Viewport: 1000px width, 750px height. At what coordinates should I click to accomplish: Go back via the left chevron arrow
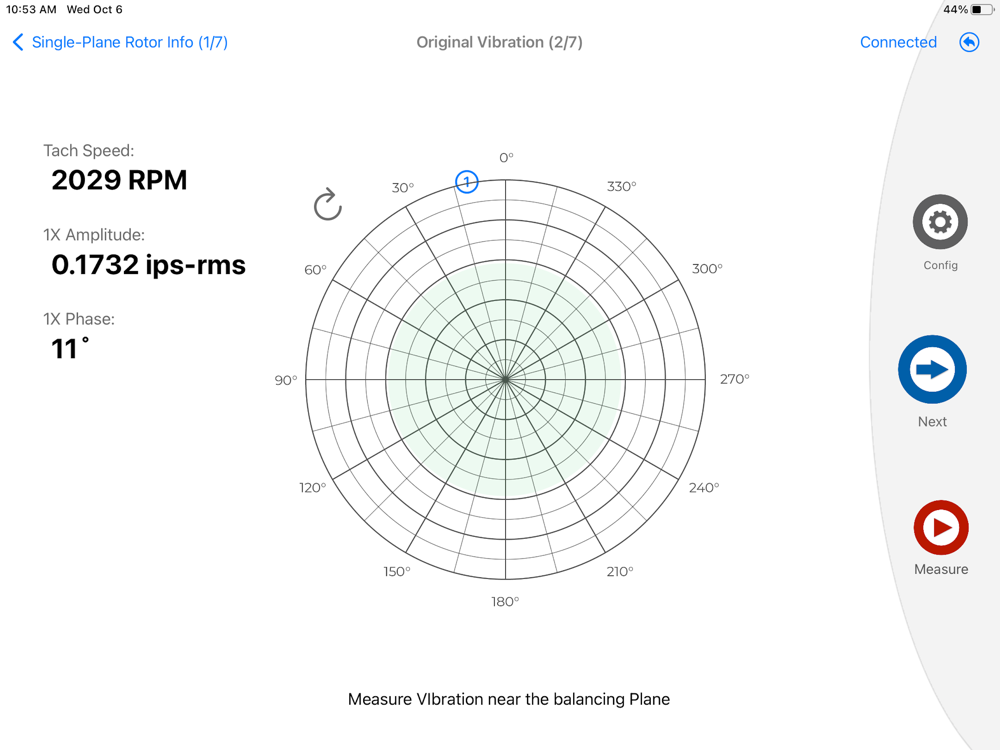(18, 42)
